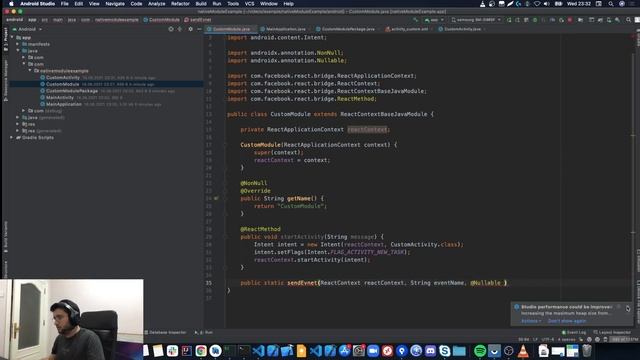Collapse the app module in project tree
Image resolution: width=640 pixels, height=360 pixels.
[x=12, y=37]
